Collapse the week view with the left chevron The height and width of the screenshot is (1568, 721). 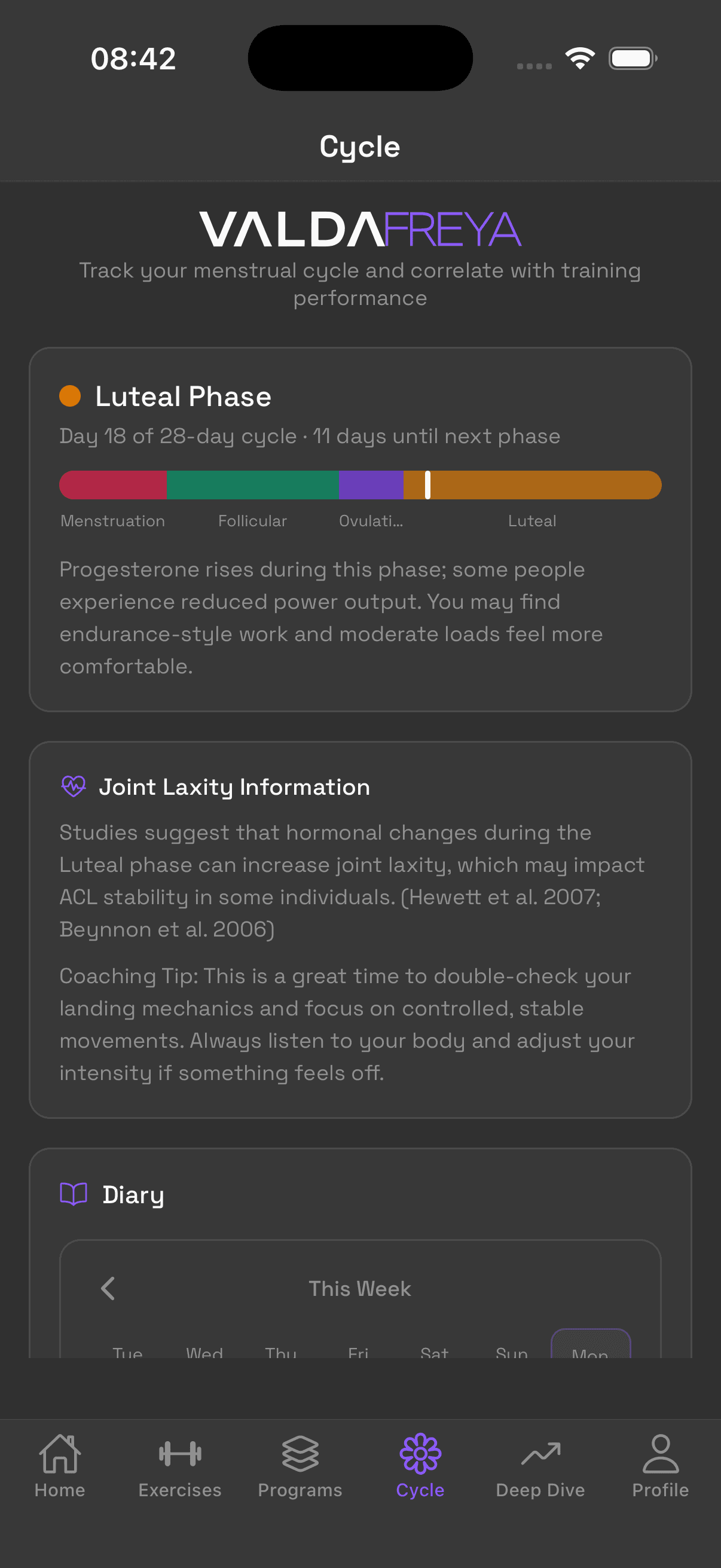point(108,1289)
